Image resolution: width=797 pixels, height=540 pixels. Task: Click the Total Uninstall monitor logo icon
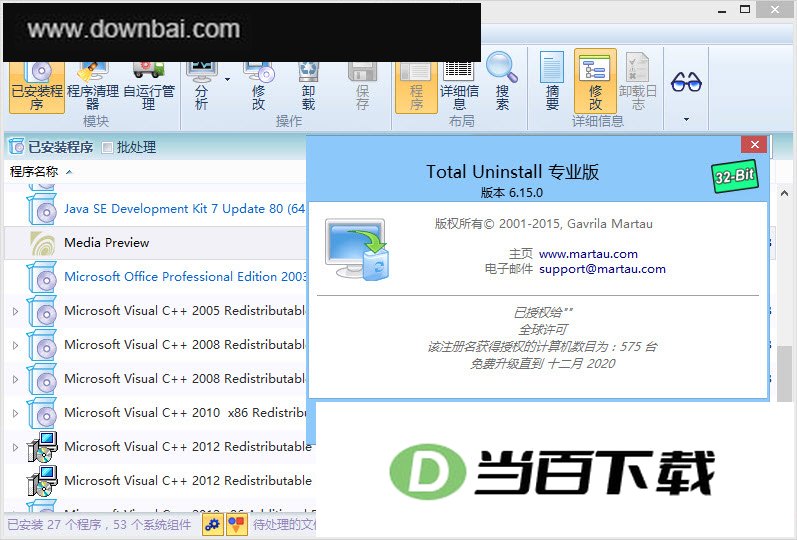click(357, 249)
